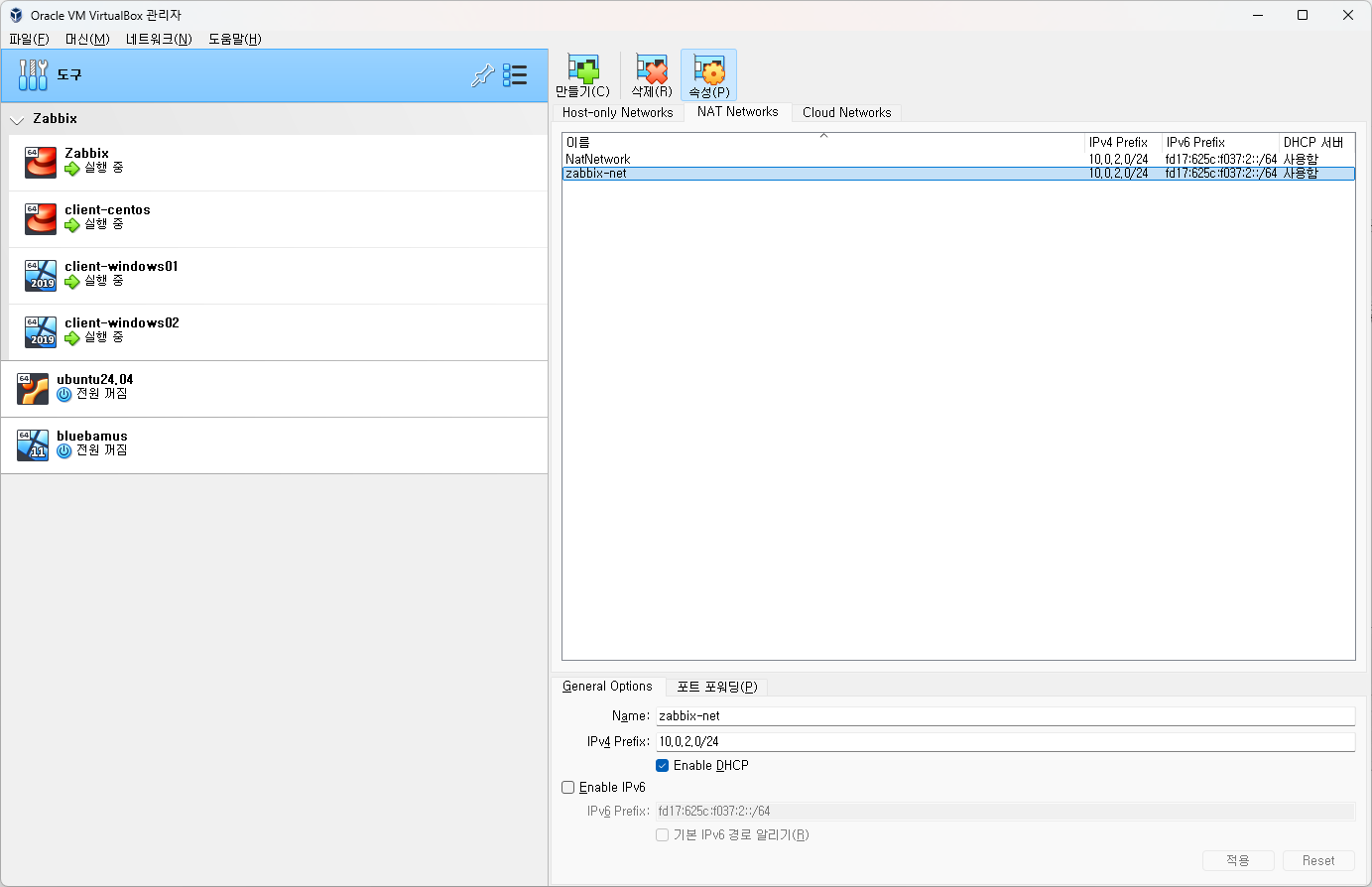Select the client-windows02 virtual machine

(x=278, y=332)
